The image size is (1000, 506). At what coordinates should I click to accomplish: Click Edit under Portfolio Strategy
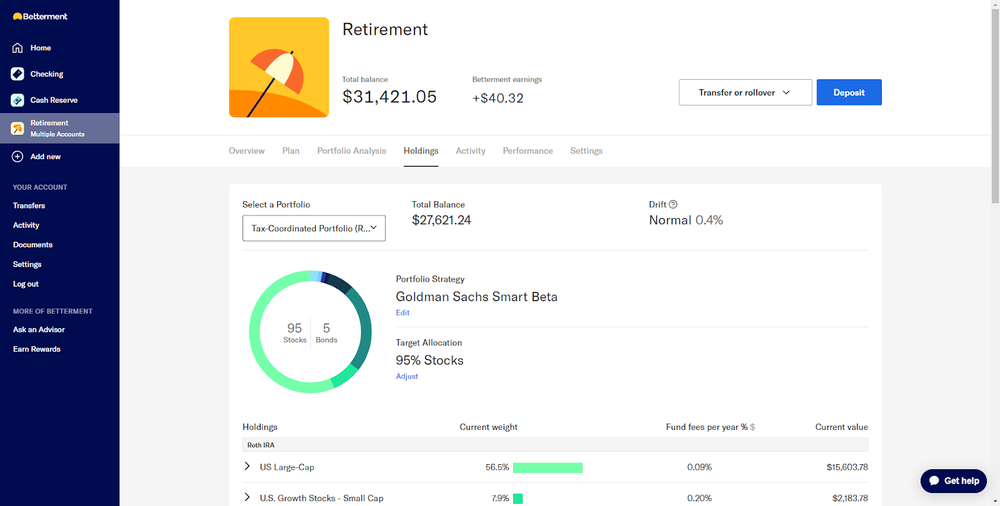402,313
